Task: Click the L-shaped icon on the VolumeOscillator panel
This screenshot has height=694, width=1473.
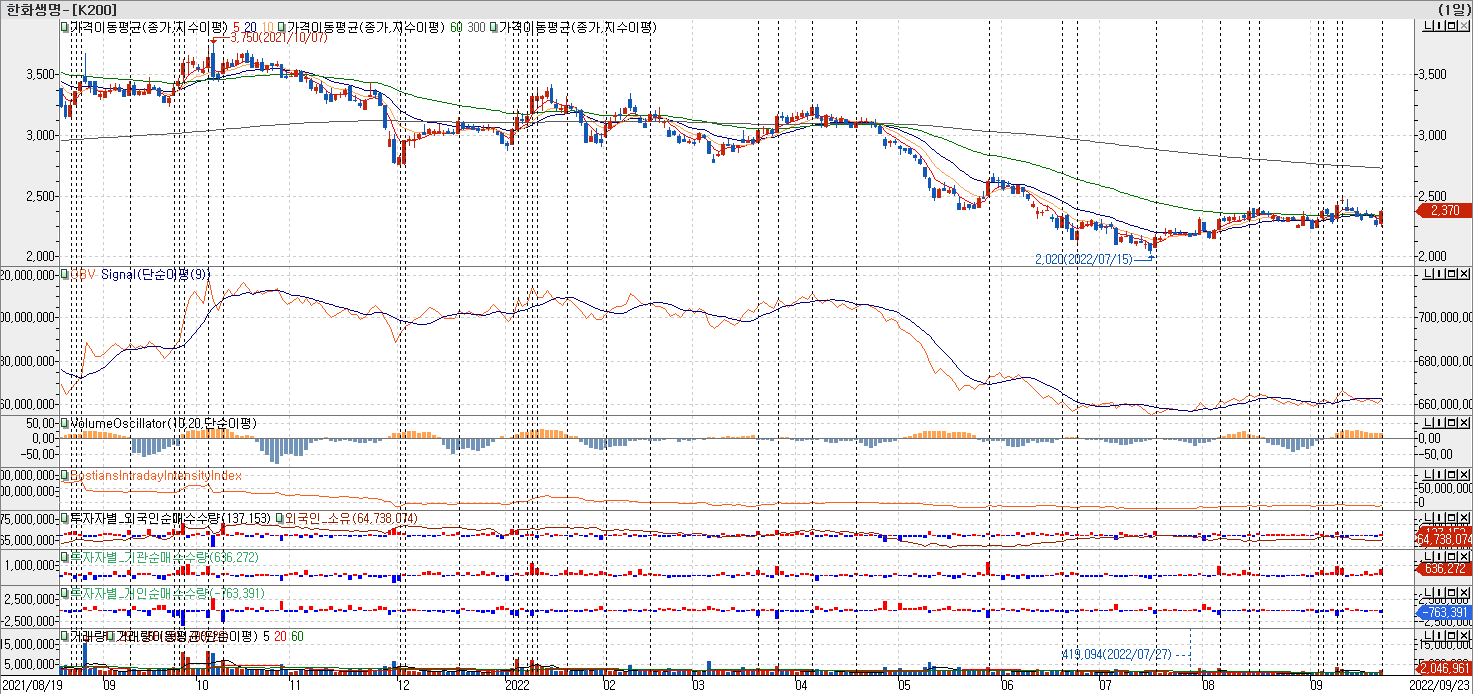Action: (1428, 423)
